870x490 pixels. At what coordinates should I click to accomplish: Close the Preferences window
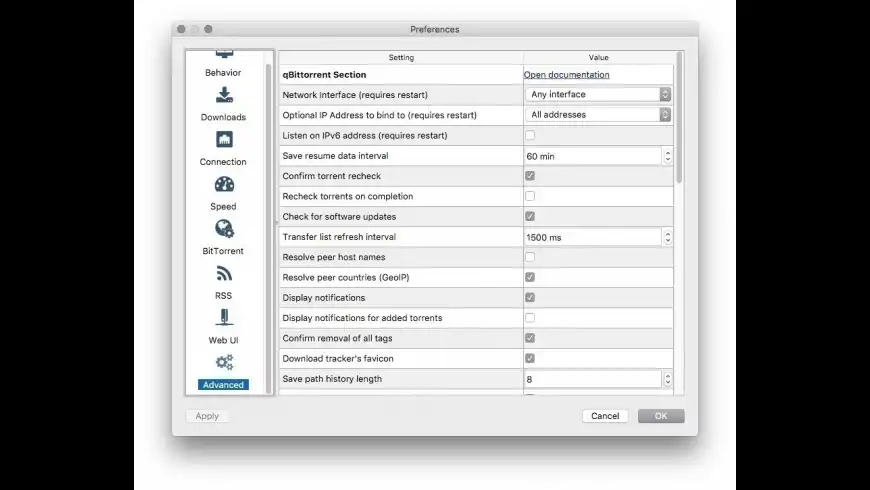[181, 29]
